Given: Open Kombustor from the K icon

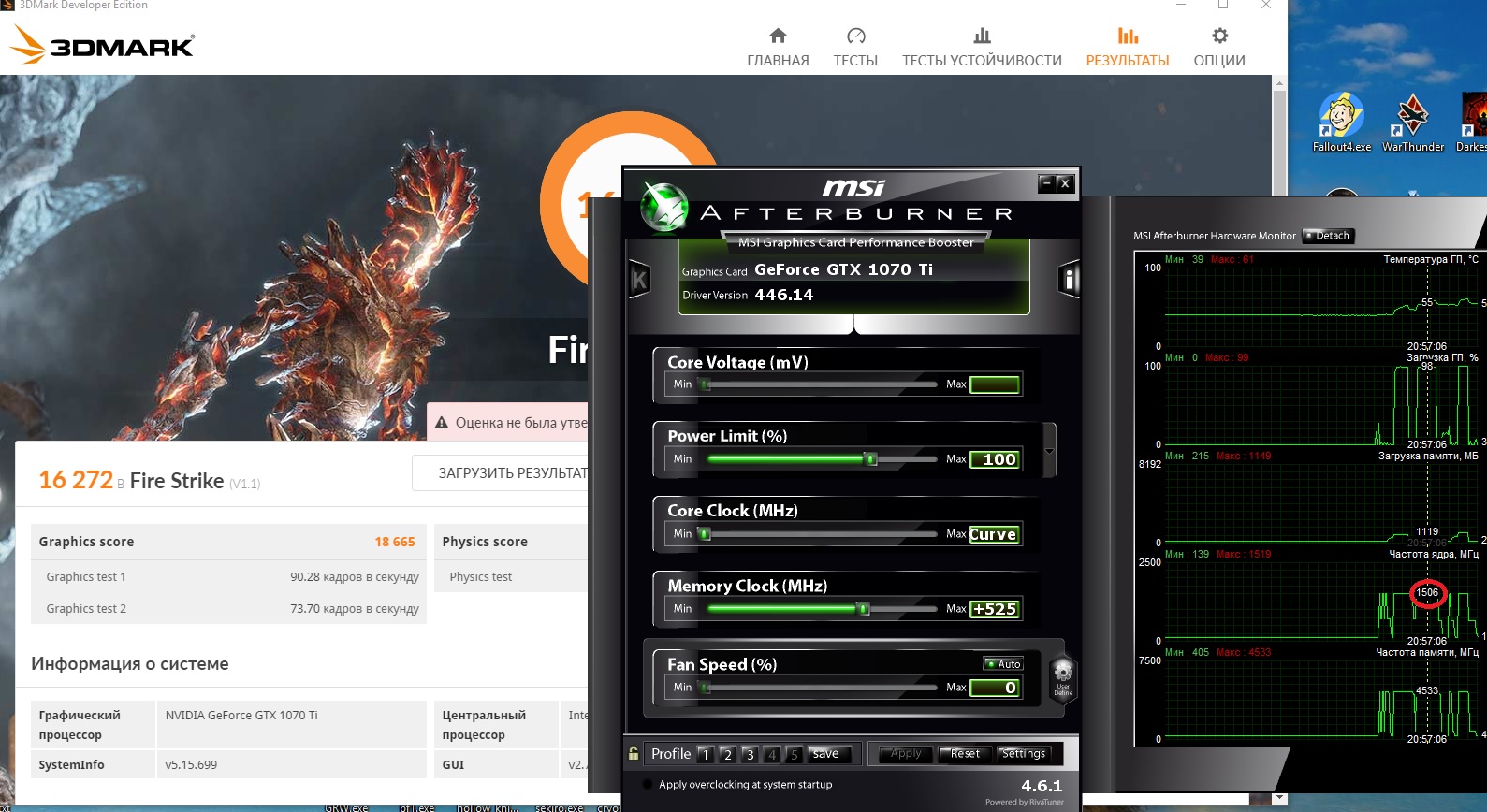Looking at the screenshot, I should point(640,279).
